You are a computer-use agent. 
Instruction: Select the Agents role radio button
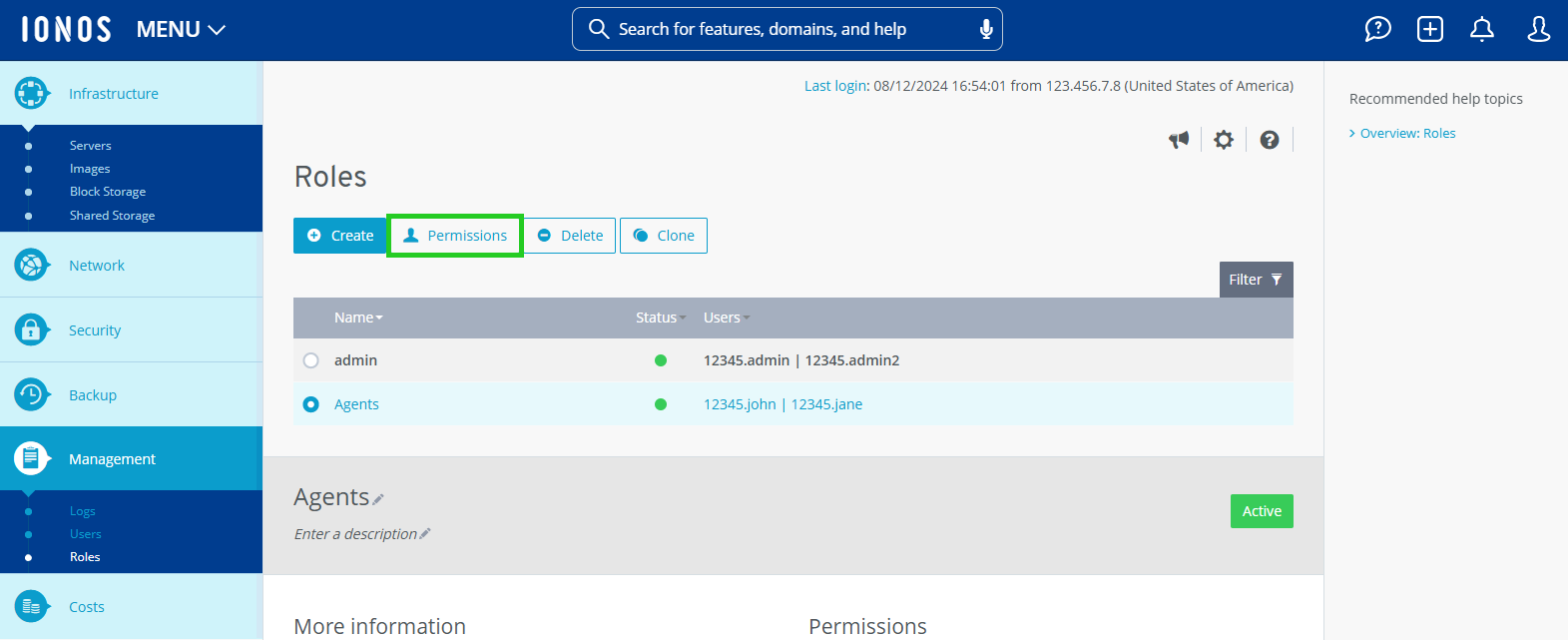311,404
